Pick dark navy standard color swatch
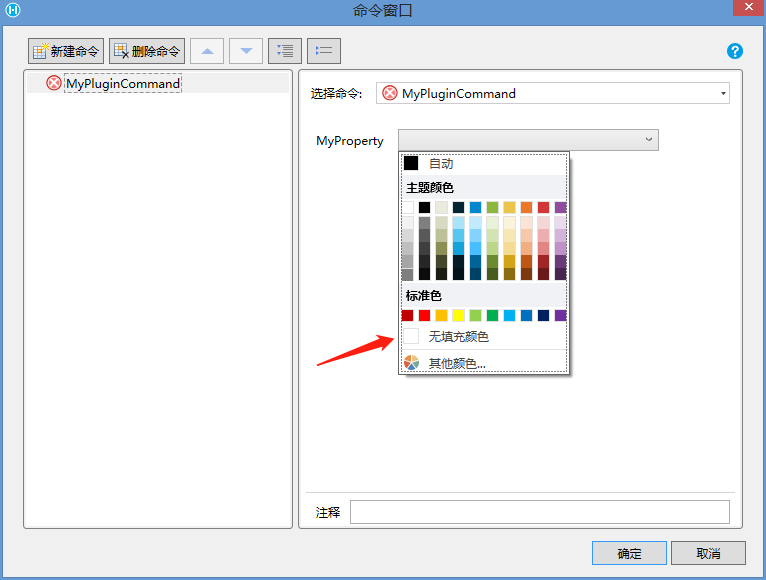Viewport: 766px width, 580px height. (543, 316)
